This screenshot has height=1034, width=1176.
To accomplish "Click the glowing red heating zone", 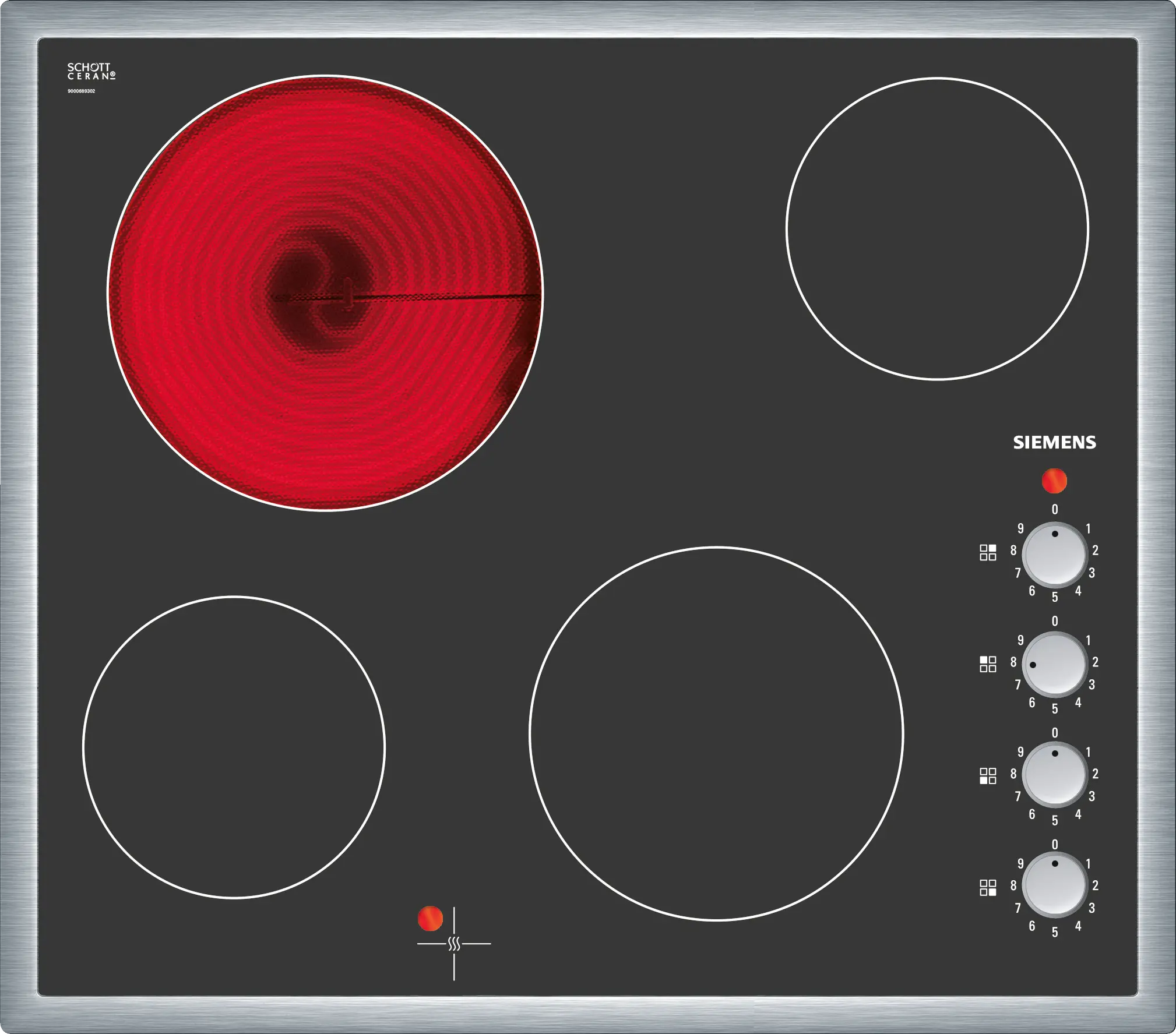I will click(325, 293).
